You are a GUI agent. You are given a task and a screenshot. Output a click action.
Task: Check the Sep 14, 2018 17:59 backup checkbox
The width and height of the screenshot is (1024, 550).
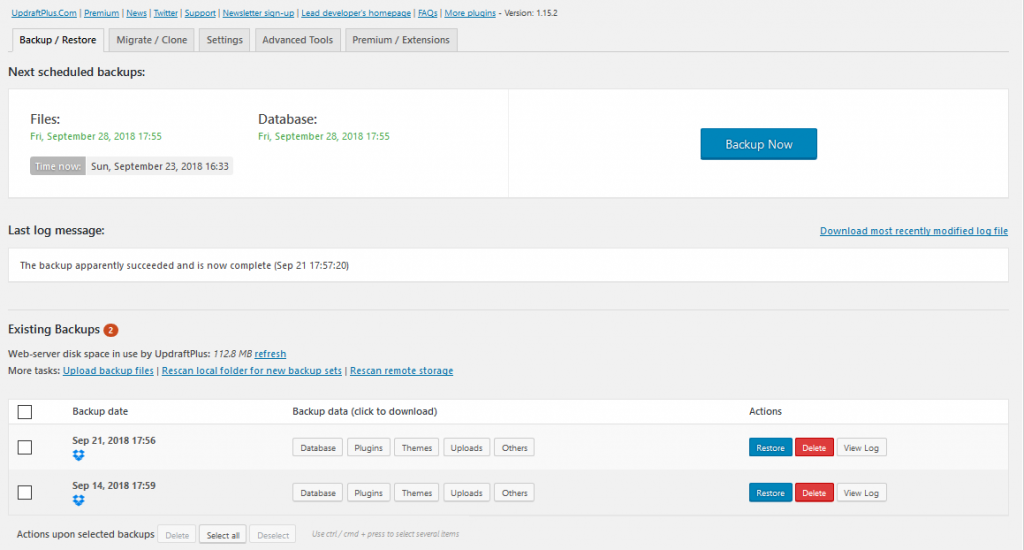tap(25, 493)
